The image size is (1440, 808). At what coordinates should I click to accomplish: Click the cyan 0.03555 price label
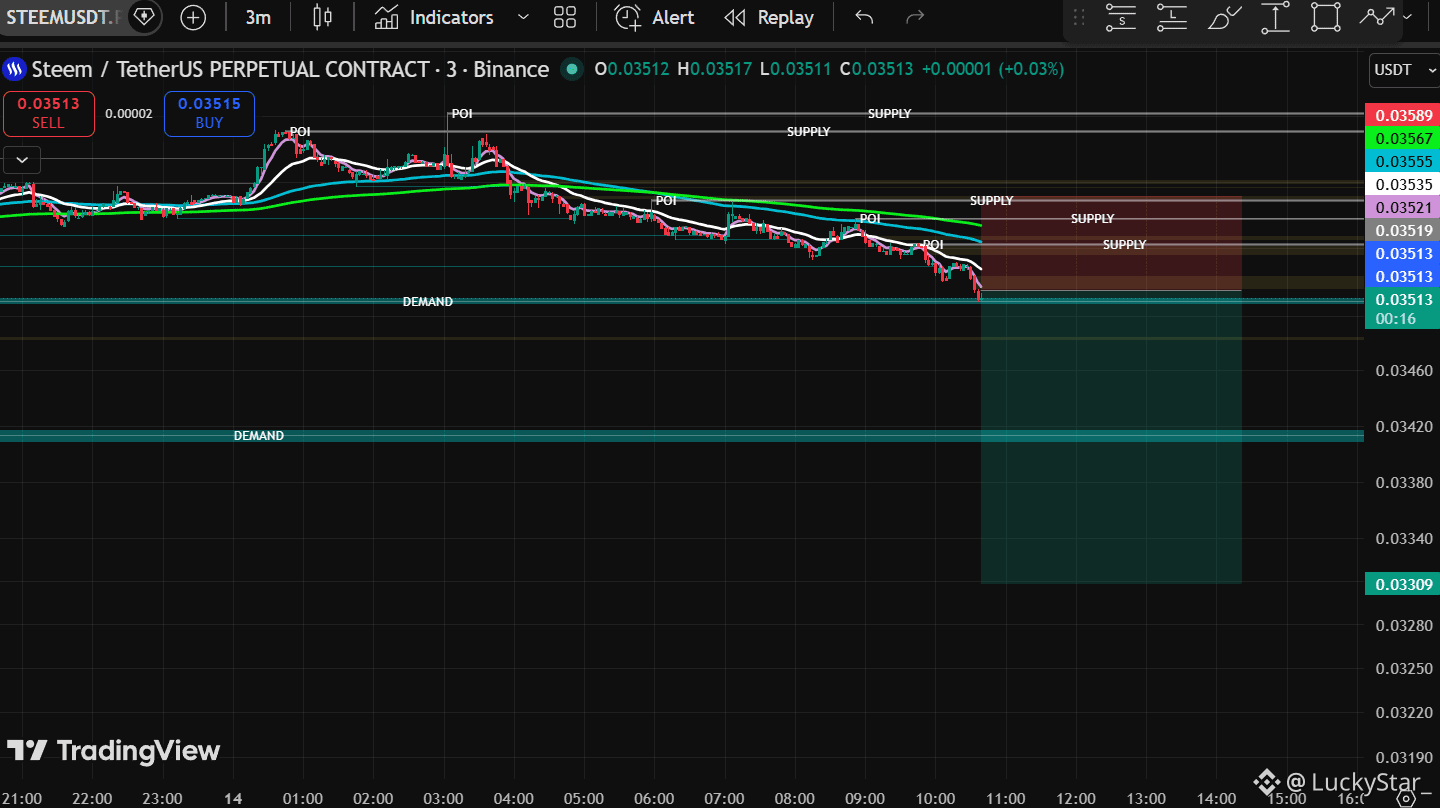click(x=1404, y=161)
